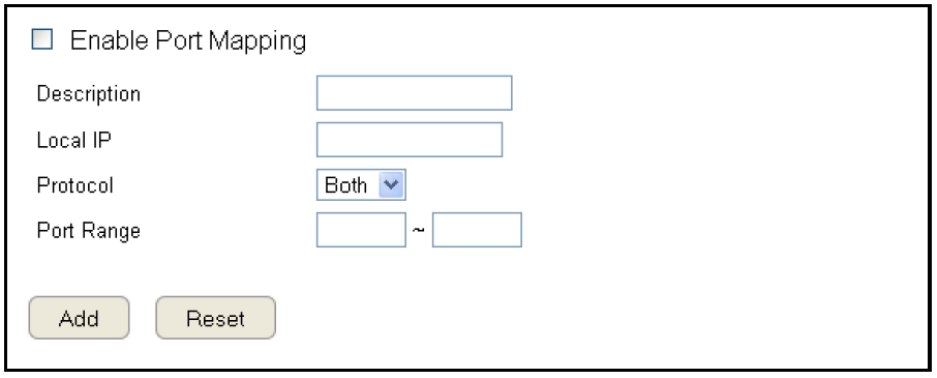The height and width of the screenshot is (378, 937).
Task: Place cursor in field left of tilde
Action: click(x=361, y=230)
